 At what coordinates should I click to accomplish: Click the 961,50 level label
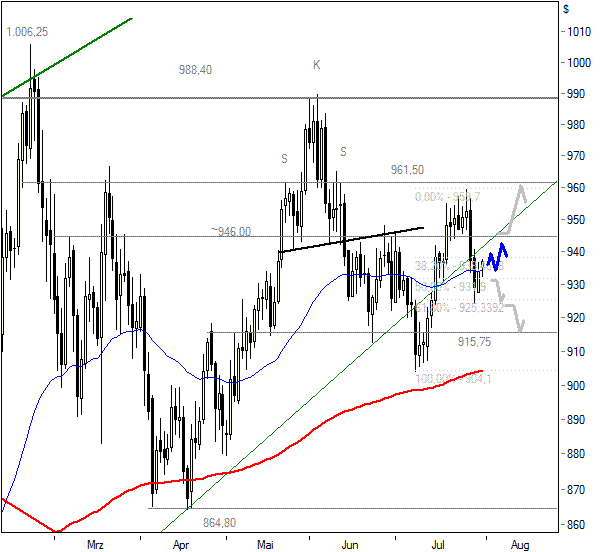tap(407, 169)
